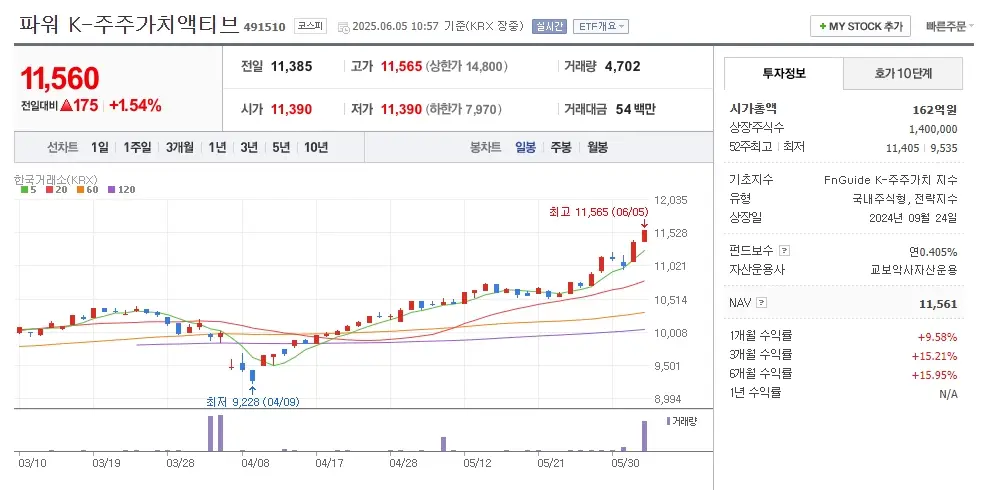Switch the candlestick chart to 주봉
992x490 pixels.
(560, 147)
